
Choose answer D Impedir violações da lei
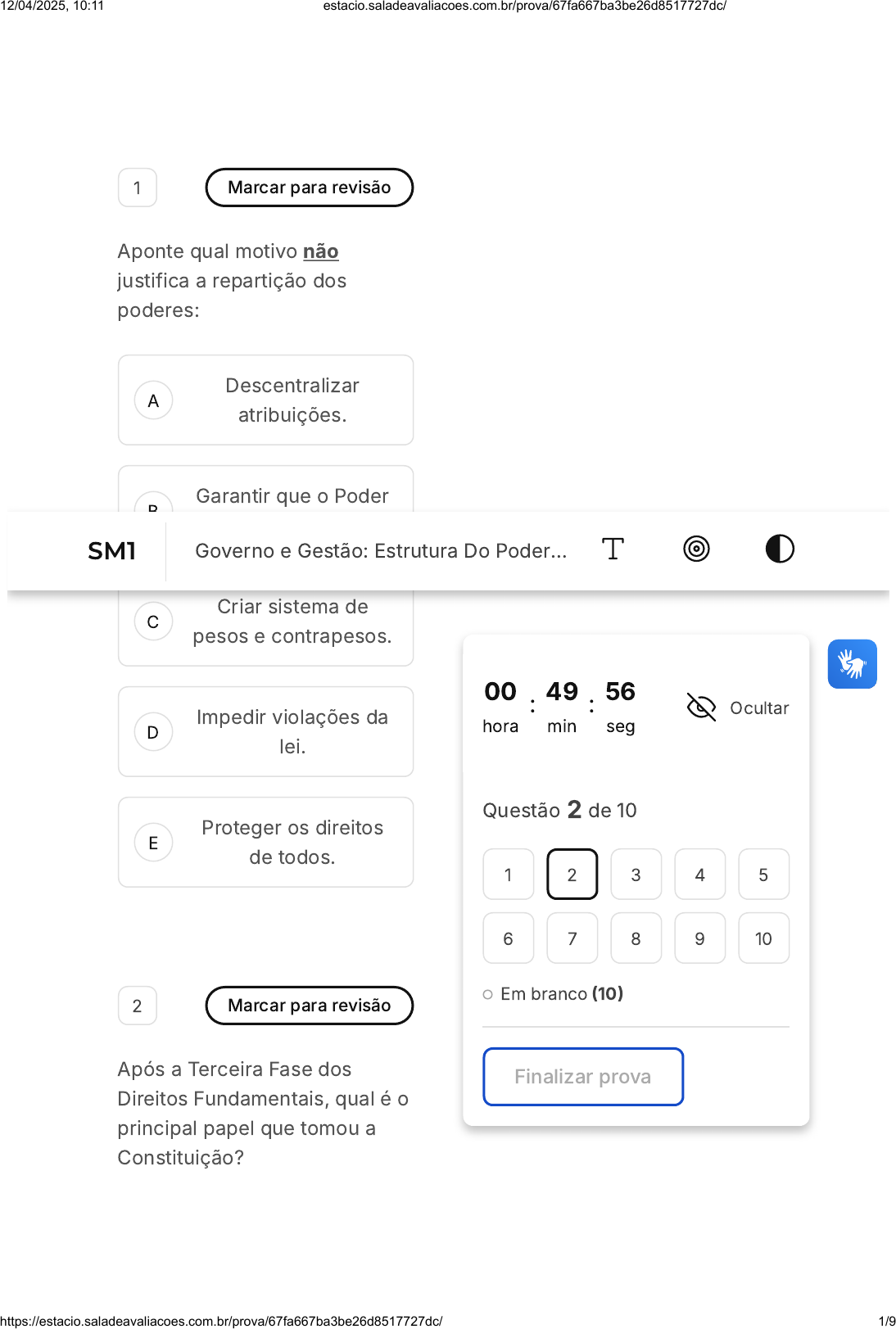265,732
